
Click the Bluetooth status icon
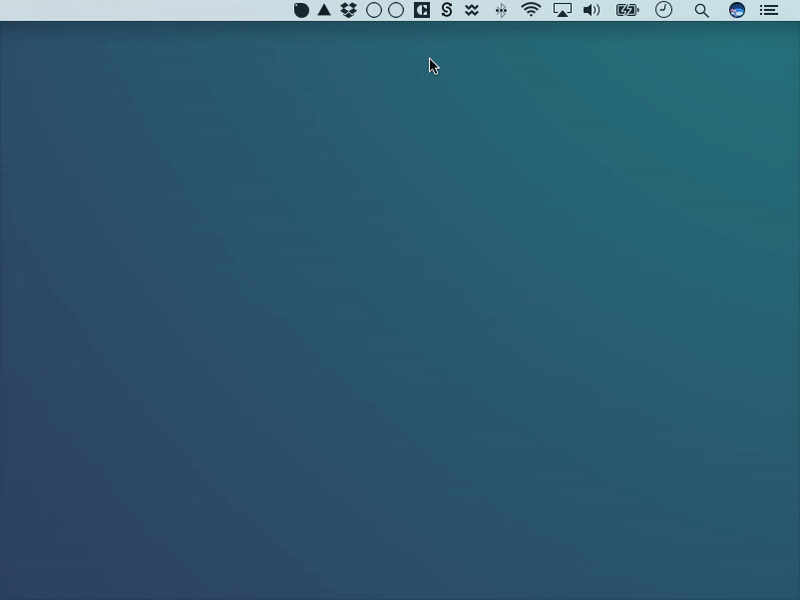[500, 11]
